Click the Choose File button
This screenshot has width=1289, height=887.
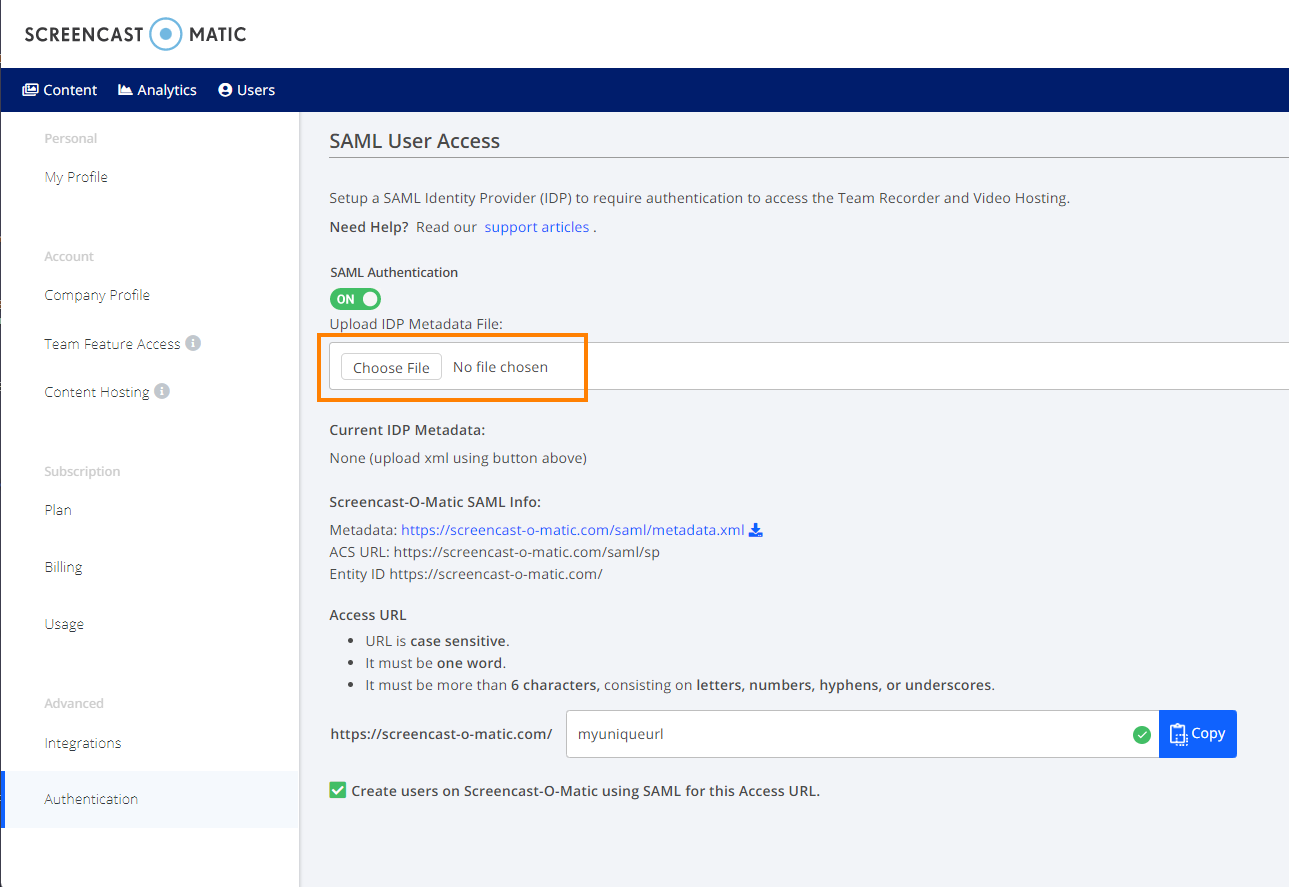[x=391, y=367]
